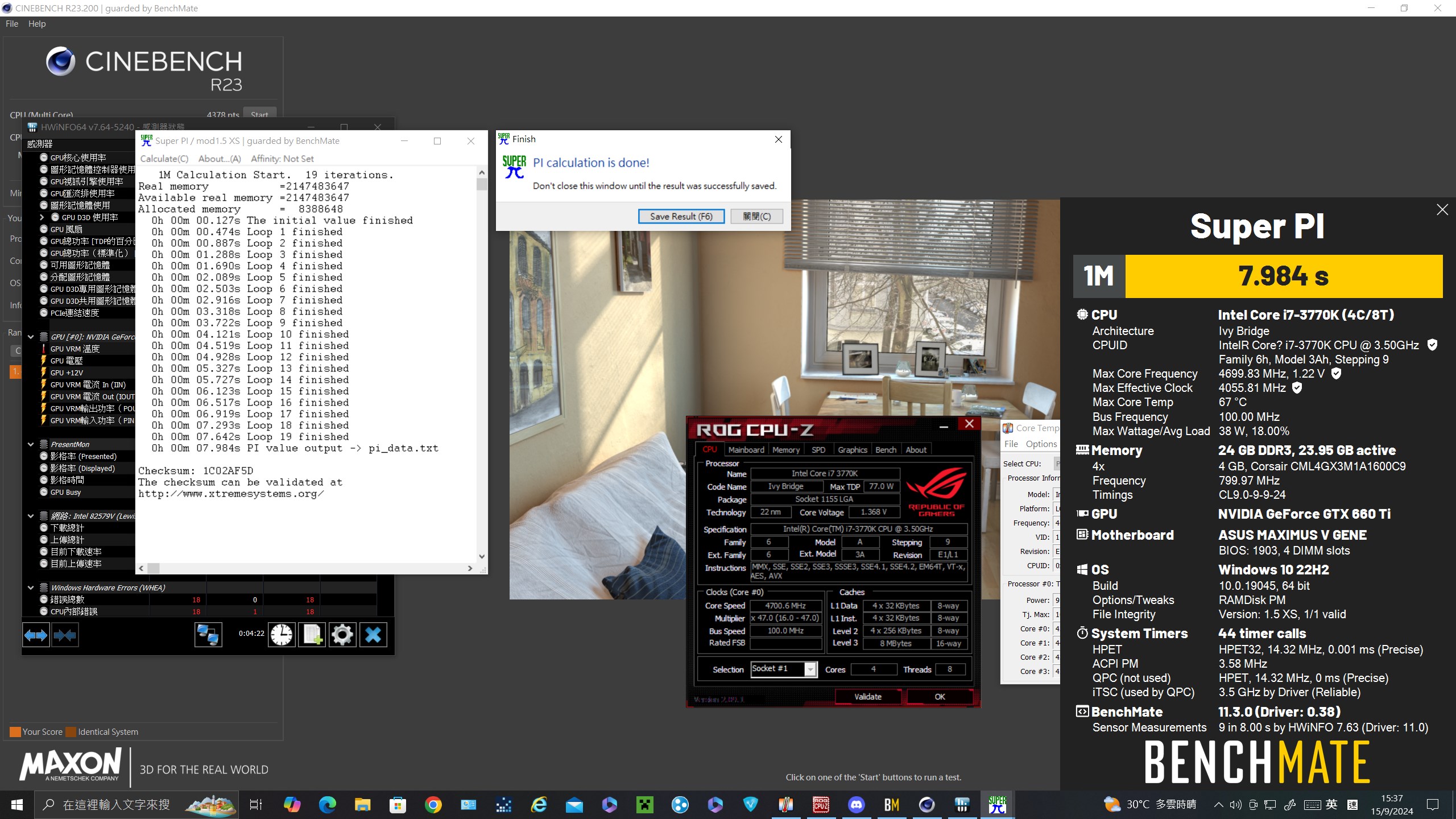Click the CPU-Z Validate button
This screenshot has height=819, width=1456.
867,697
